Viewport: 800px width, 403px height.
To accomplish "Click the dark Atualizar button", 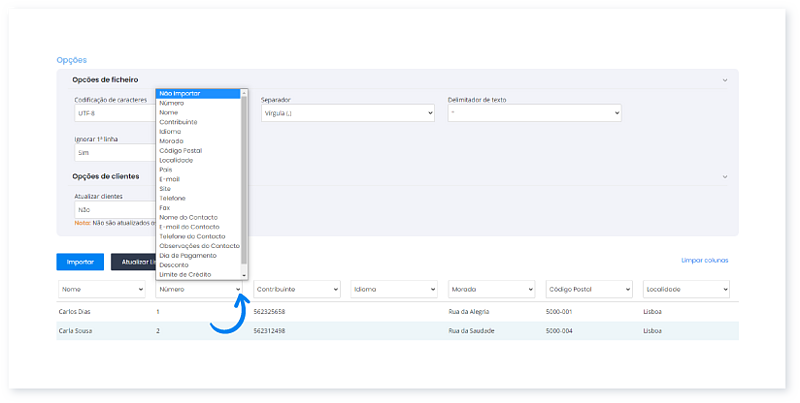I will [x=132, y=262].
